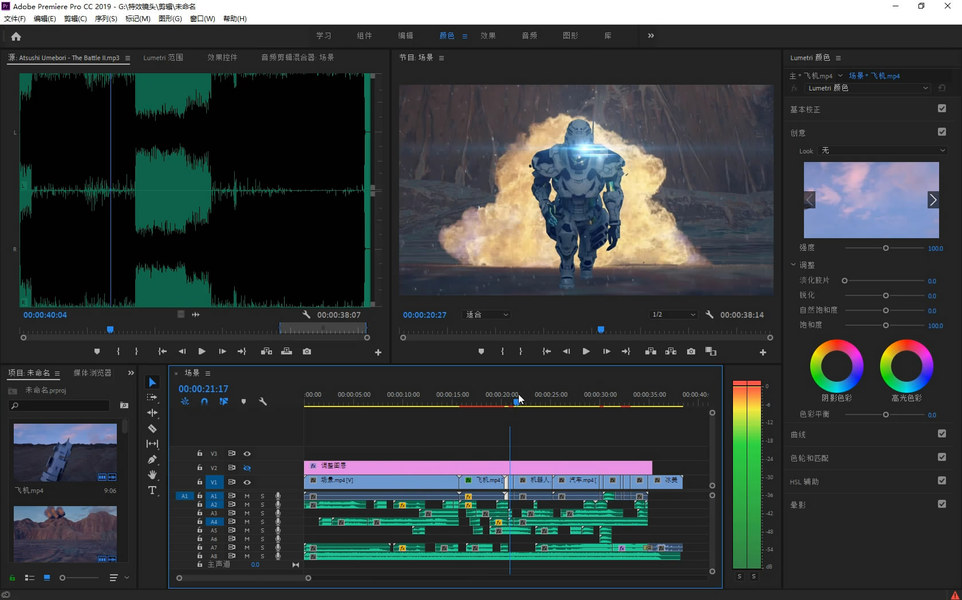The height and width of the screenshot is (600, 962).
Task: Open Source monitor settings wrench
Action: (x=306, y=314)
